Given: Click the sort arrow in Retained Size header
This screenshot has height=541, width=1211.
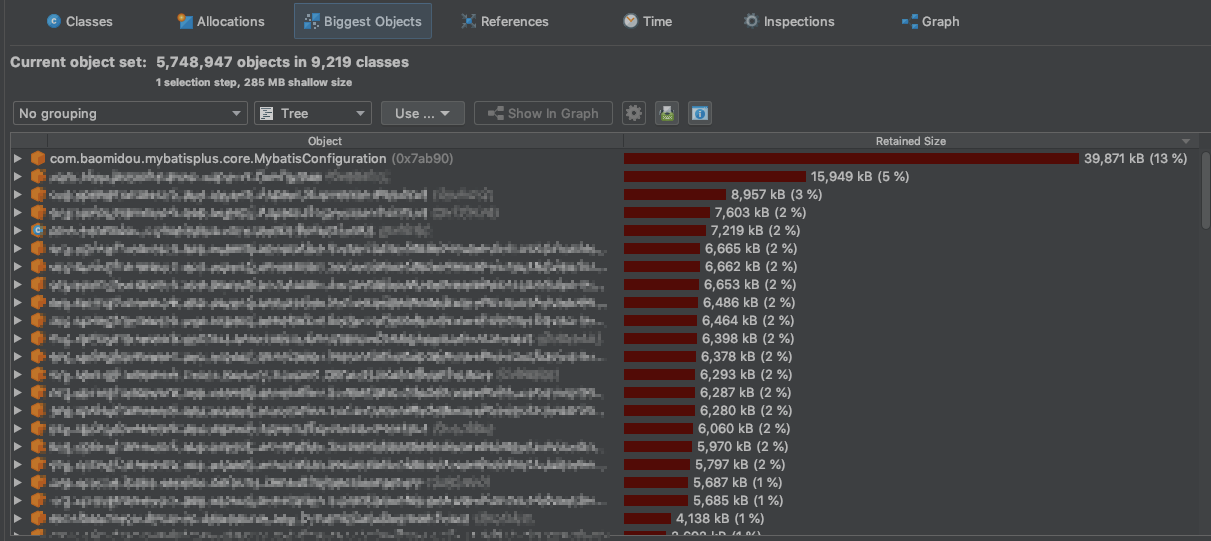Looking at the screenshot, I should [1186, 141].
